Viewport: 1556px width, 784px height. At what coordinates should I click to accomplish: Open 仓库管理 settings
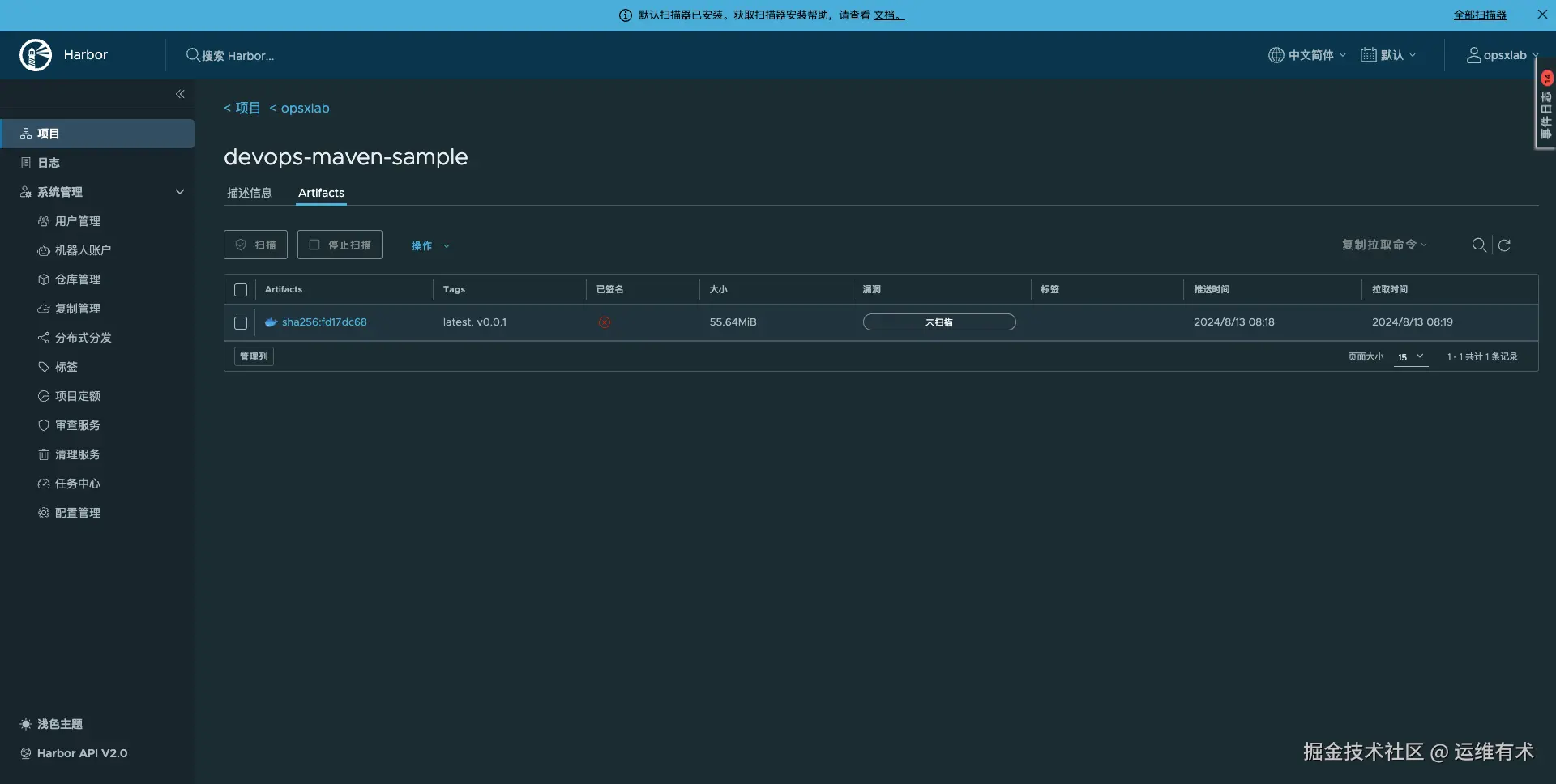click(78, 279)
